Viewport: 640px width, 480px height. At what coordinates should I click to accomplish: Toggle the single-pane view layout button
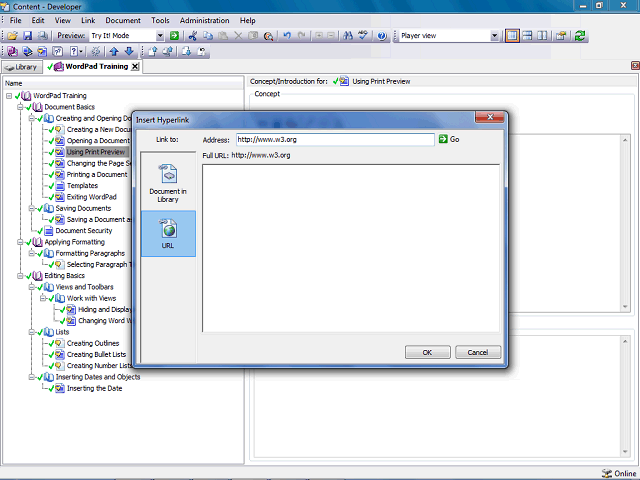pos(512,36)
